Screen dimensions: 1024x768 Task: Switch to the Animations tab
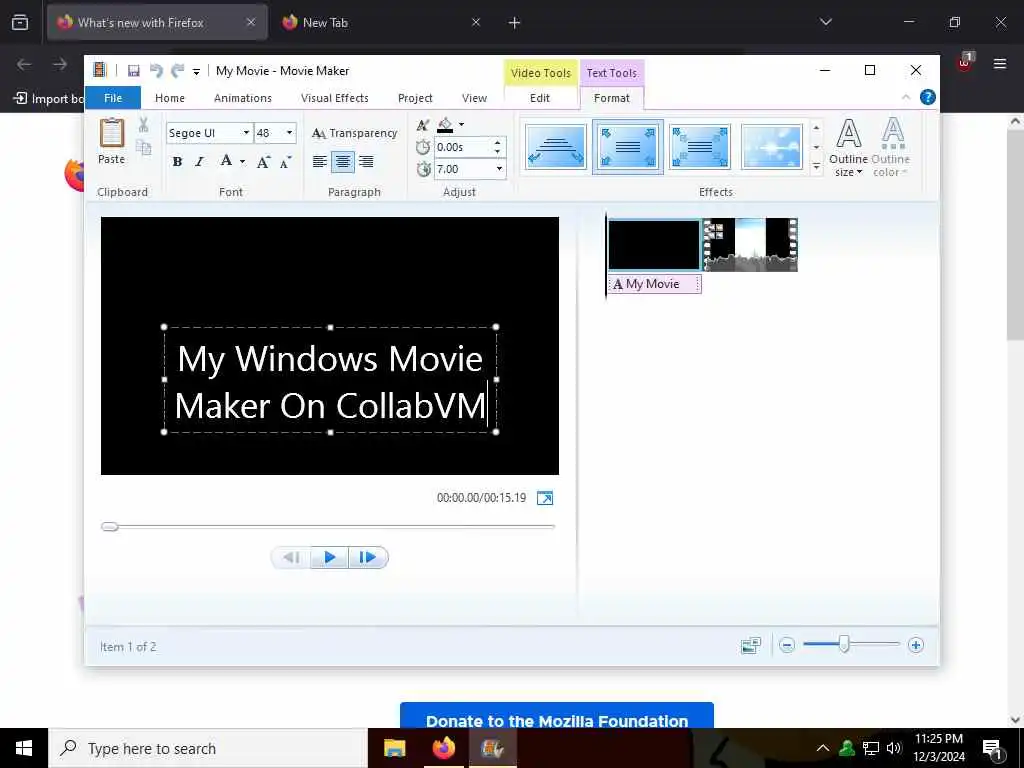click(x=243, y=98)
